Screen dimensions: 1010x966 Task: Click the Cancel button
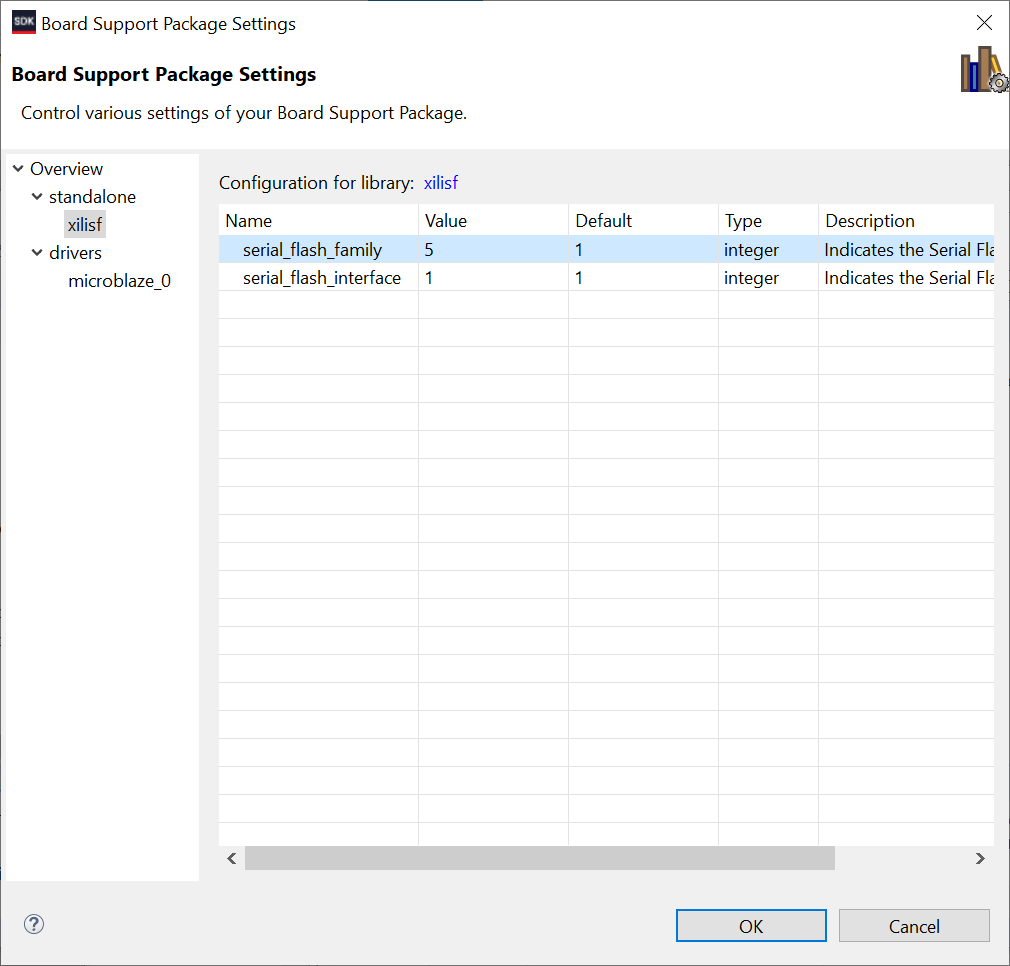click(x=914, y=926)
